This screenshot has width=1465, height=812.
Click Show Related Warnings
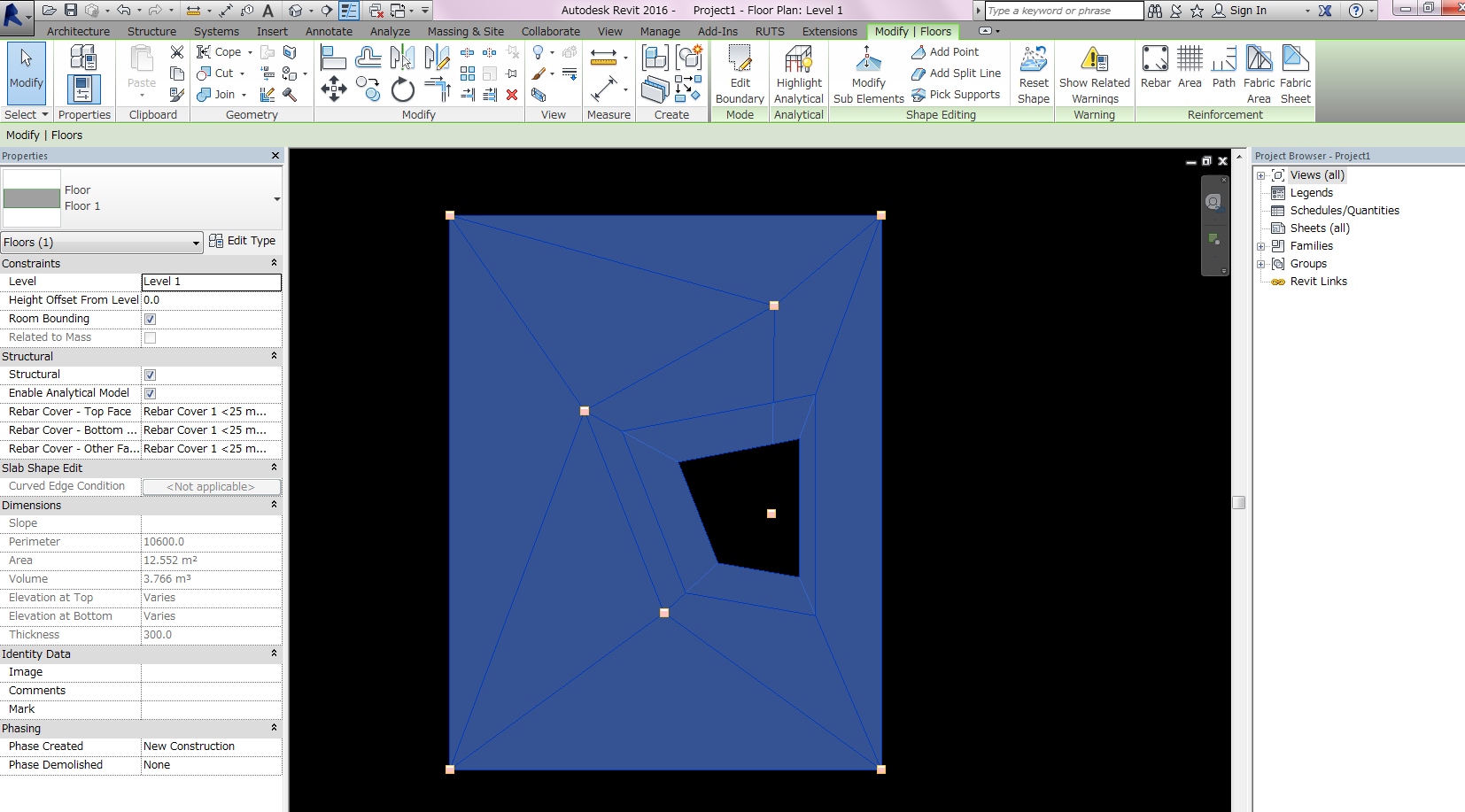coord(1095,74)
